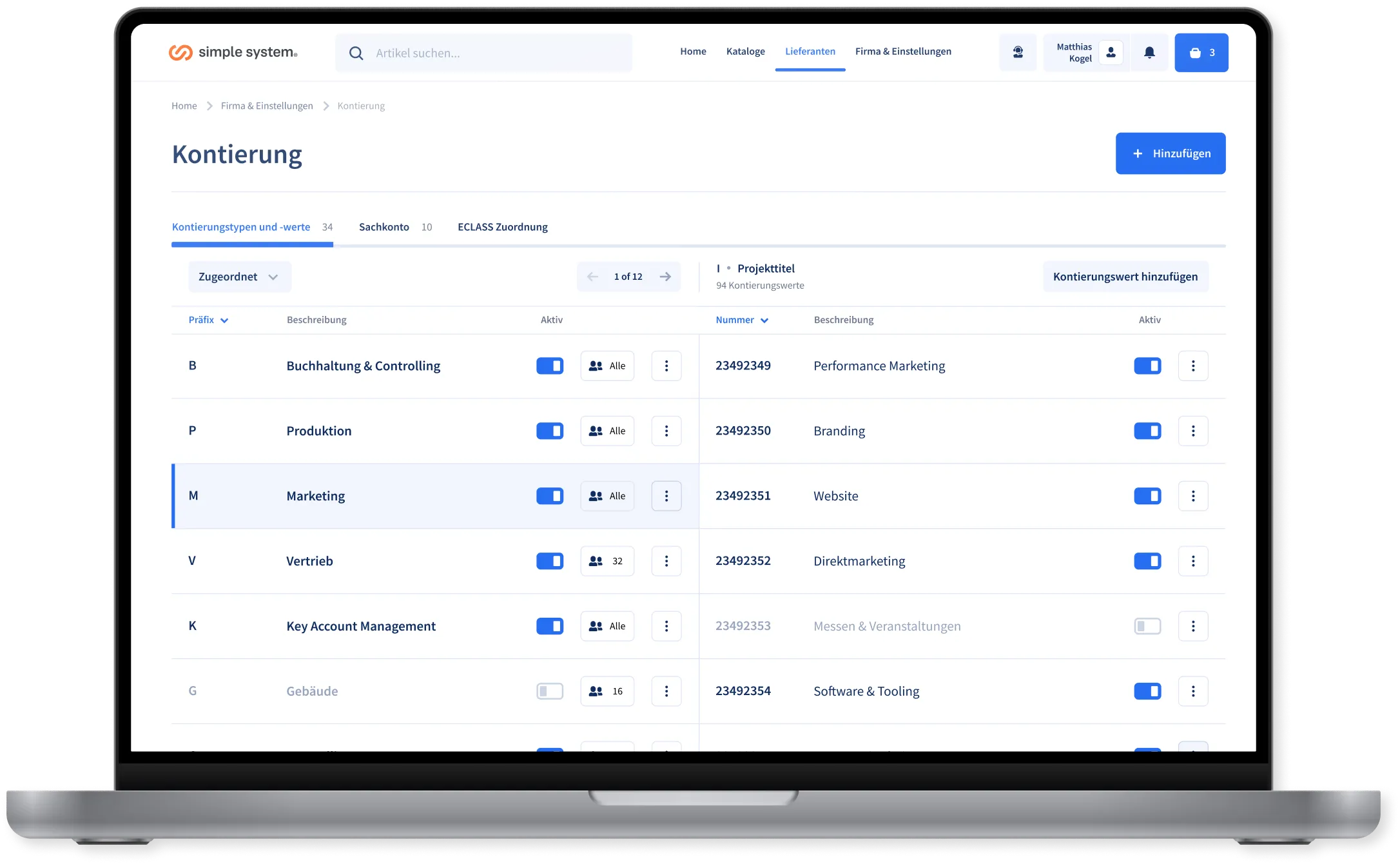Enable Messen & Veranstaltungen toggle
This screenshot has height=864, width=1400.
pyautogui.click(x=1147, y=626)
